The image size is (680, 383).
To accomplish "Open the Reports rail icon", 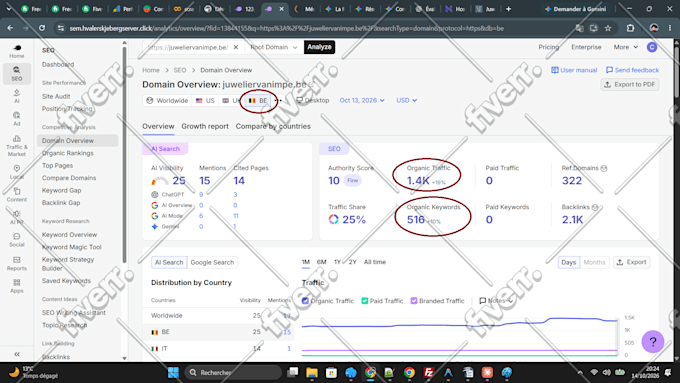I will click(16, 263).
